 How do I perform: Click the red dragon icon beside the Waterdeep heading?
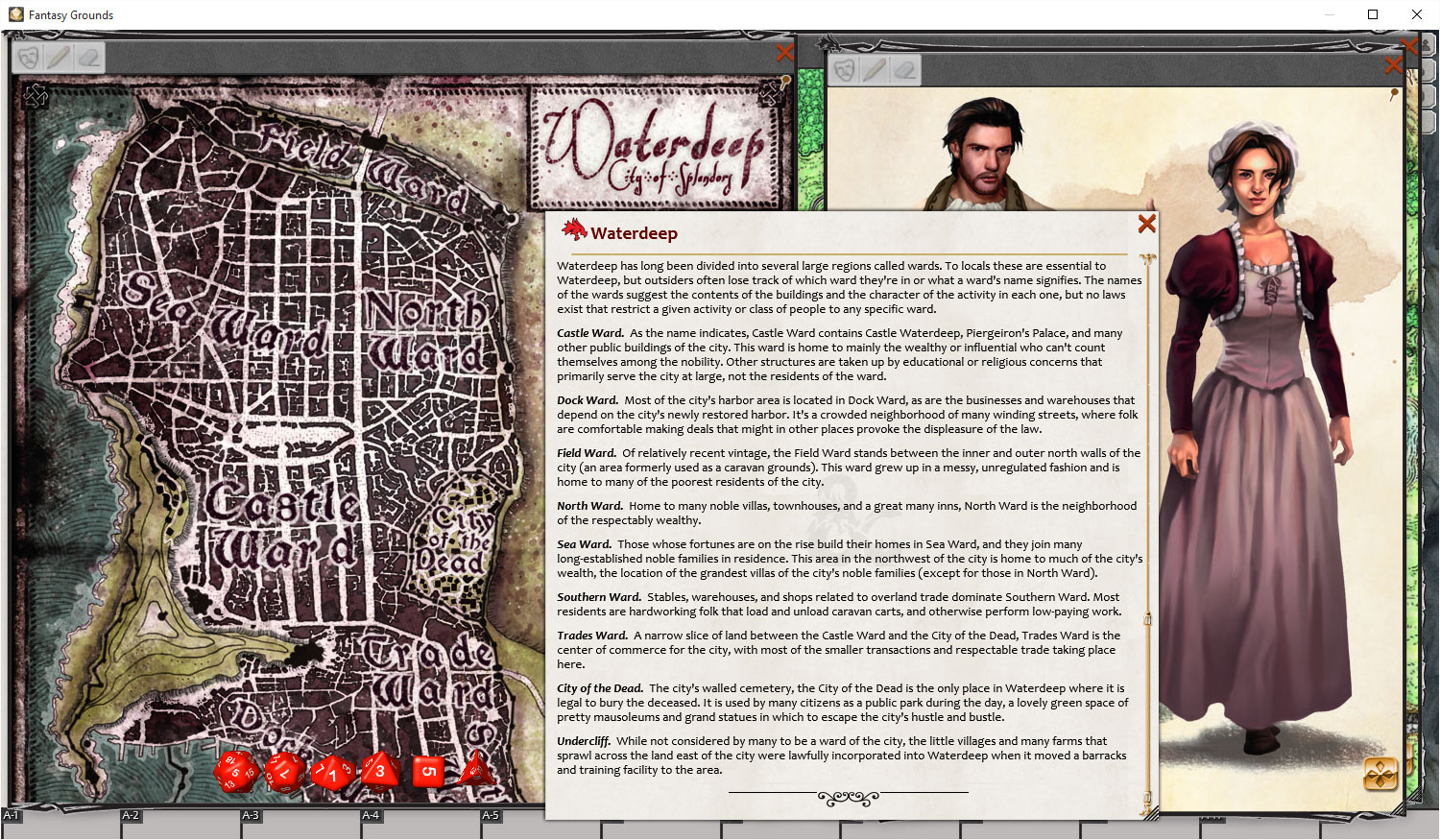point(574,230)
